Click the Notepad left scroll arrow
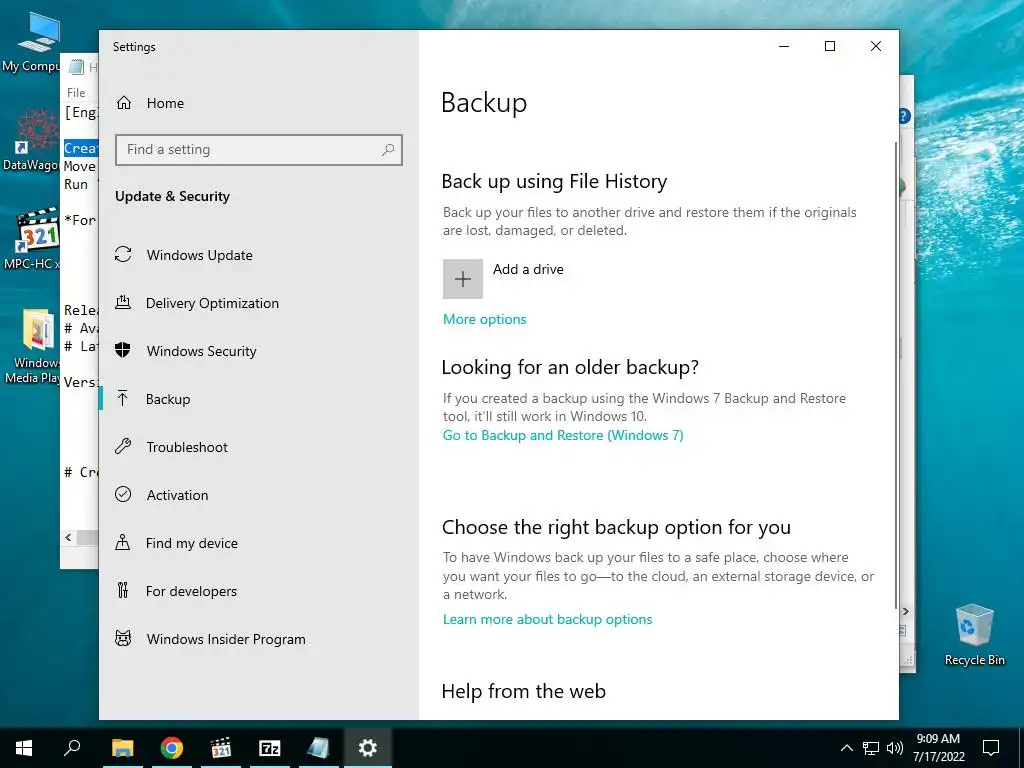This screenshot has height=768, width=1024. coord(68,537)
